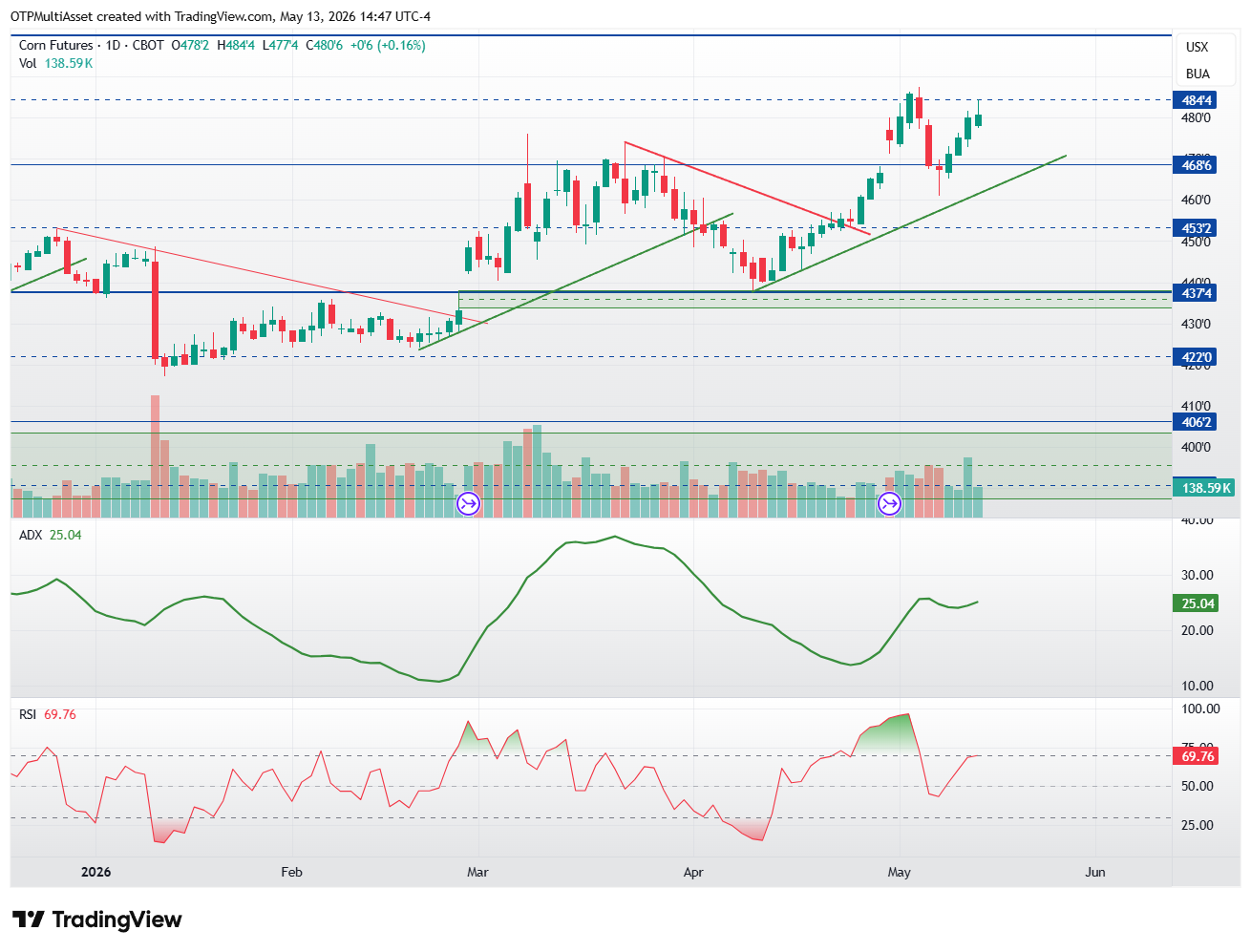Click the O478'2 open value in header
Viewport: 1251px width, 952px height.
pos(190,45)
